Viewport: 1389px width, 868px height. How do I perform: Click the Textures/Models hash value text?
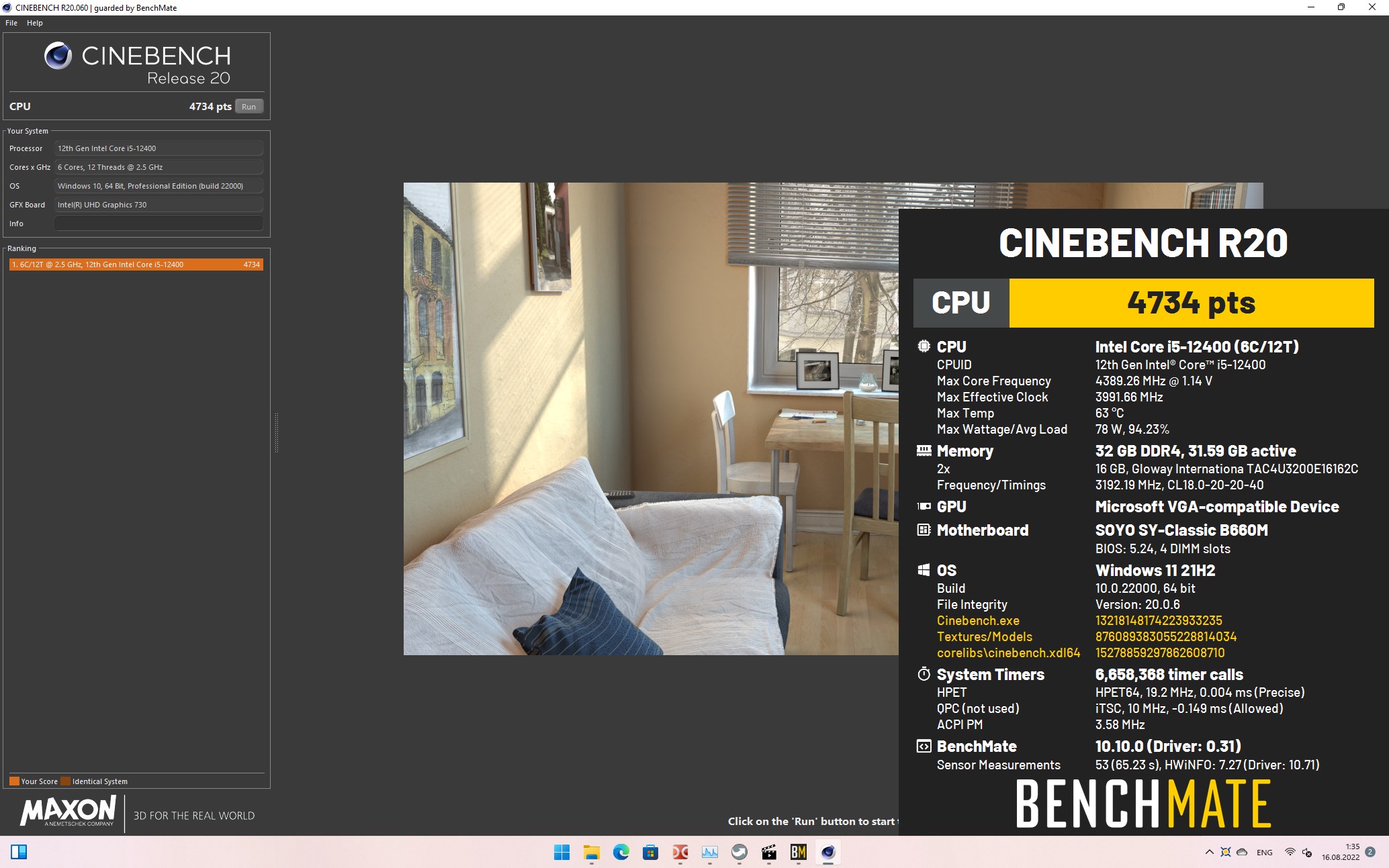pyautogui.click(x=1166, y=636)
